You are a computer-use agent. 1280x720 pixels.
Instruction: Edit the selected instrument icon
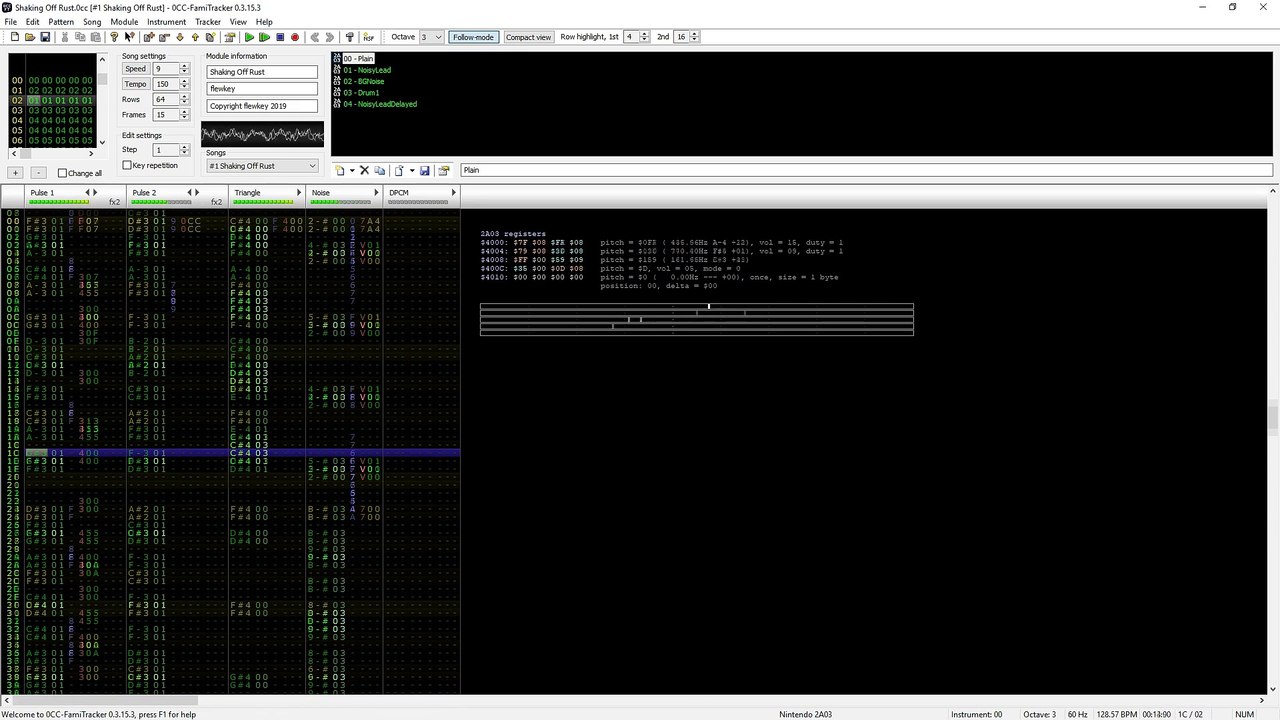tap(443, 170)
